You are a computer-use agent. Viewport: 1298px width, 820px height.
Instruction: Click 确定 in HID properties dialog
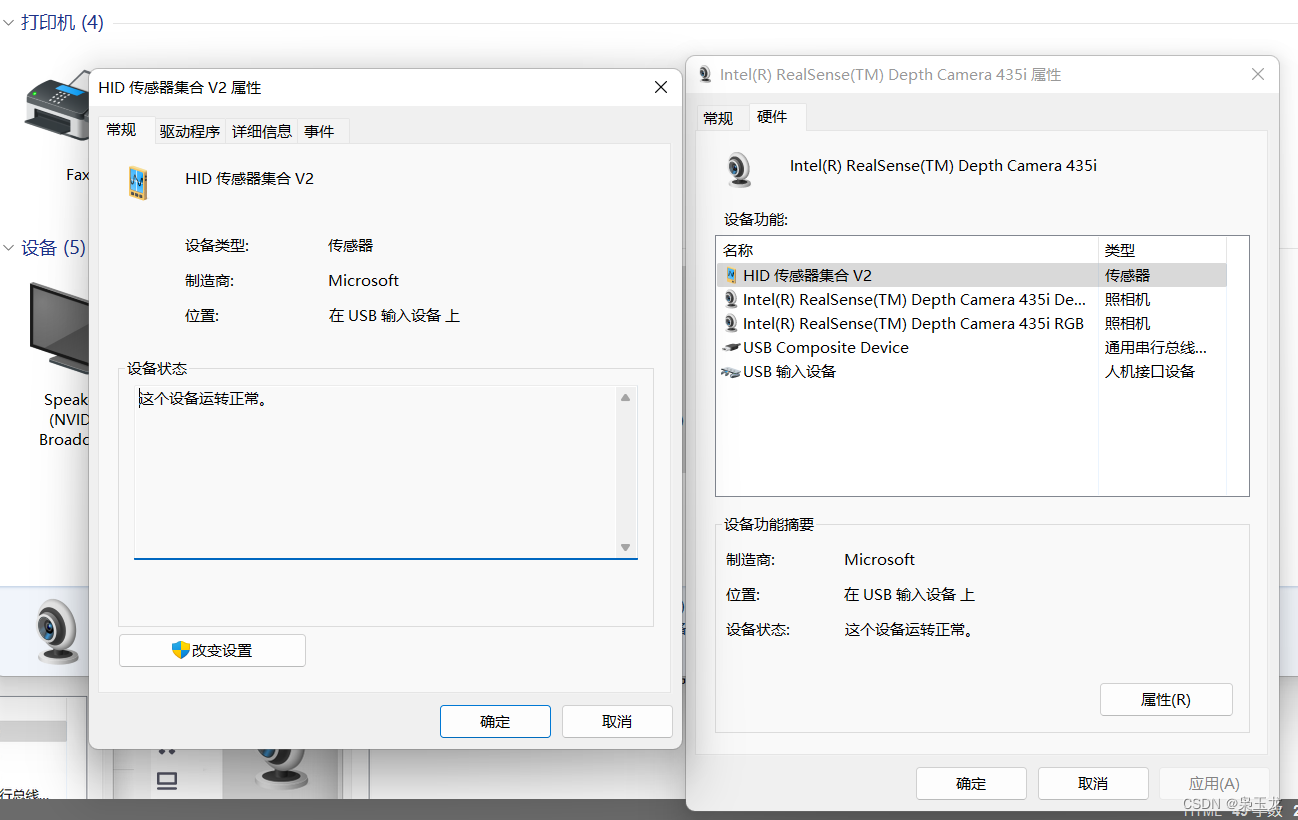[x=495, y=722]
